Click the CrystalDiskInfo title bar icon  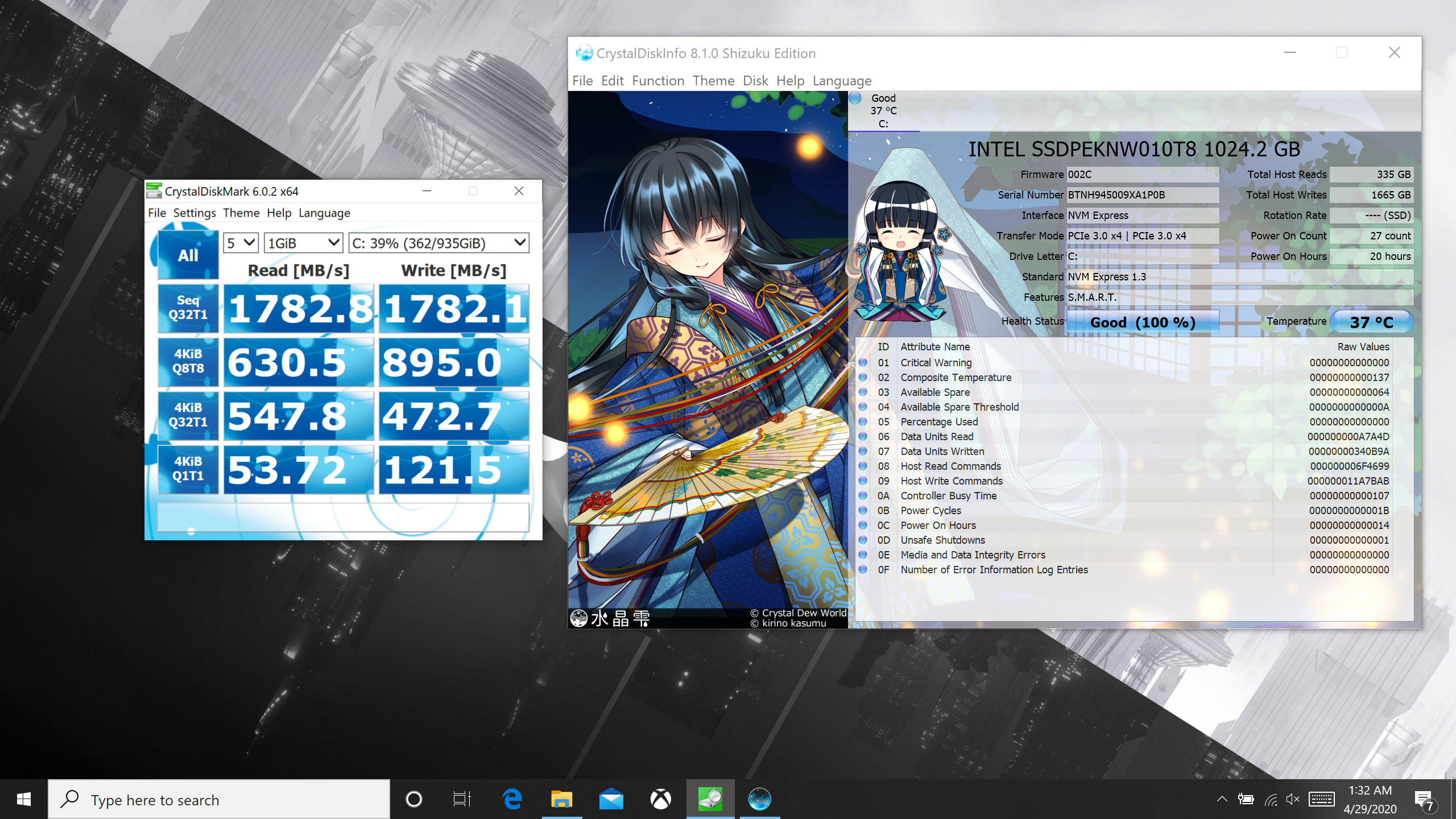584,53
